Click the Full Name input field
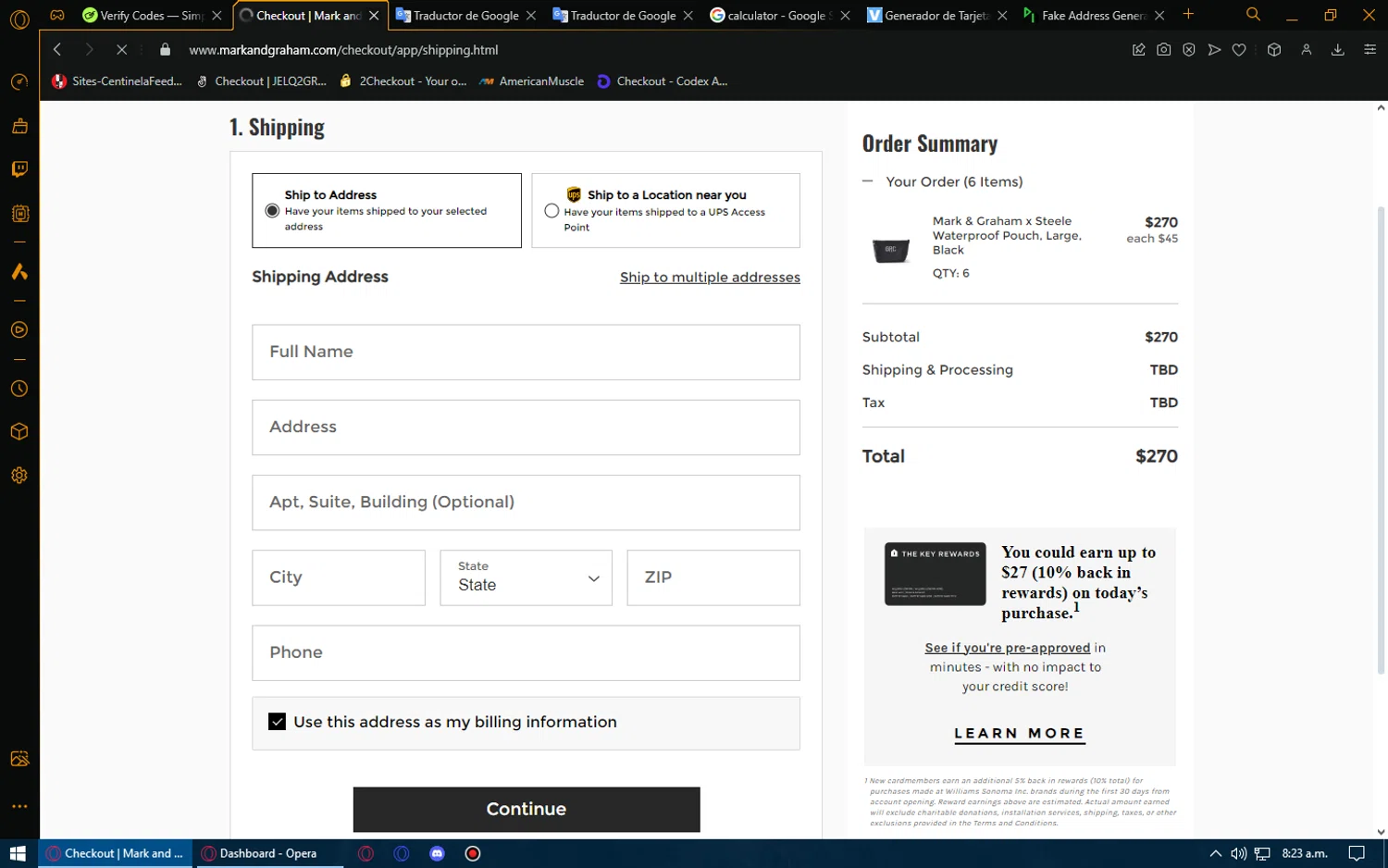1388x868 pixels. 526,353
